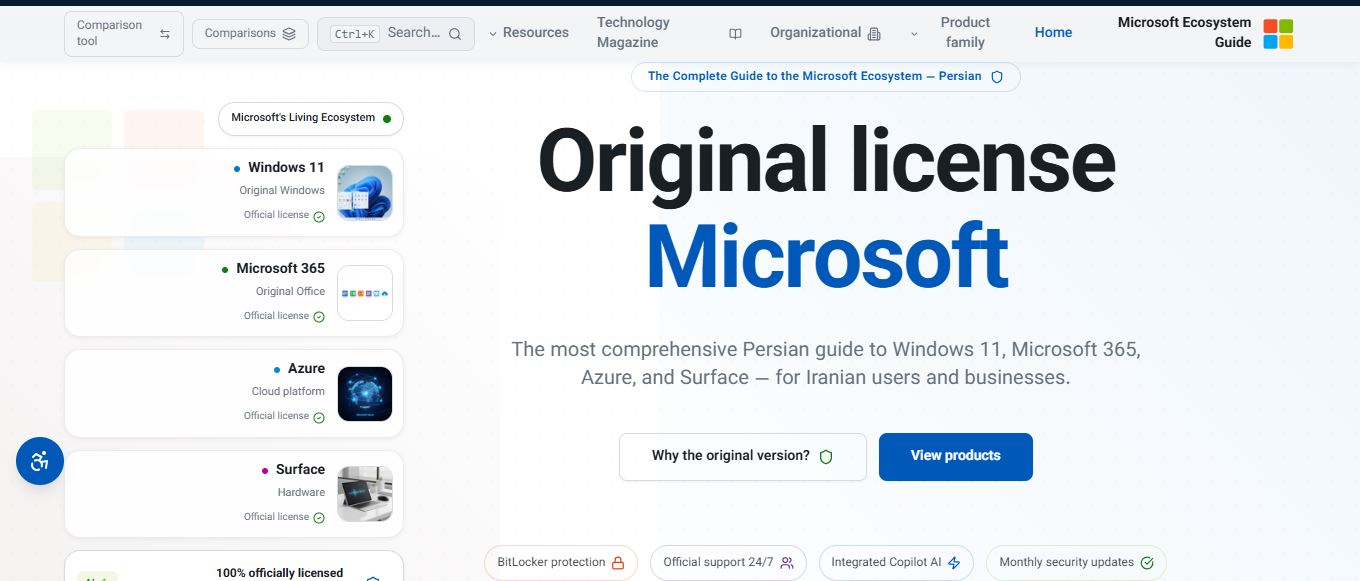The width and height of the screenshot is (1360, 581).
Task: Click the Original license headline text
Action: (826, 163)
